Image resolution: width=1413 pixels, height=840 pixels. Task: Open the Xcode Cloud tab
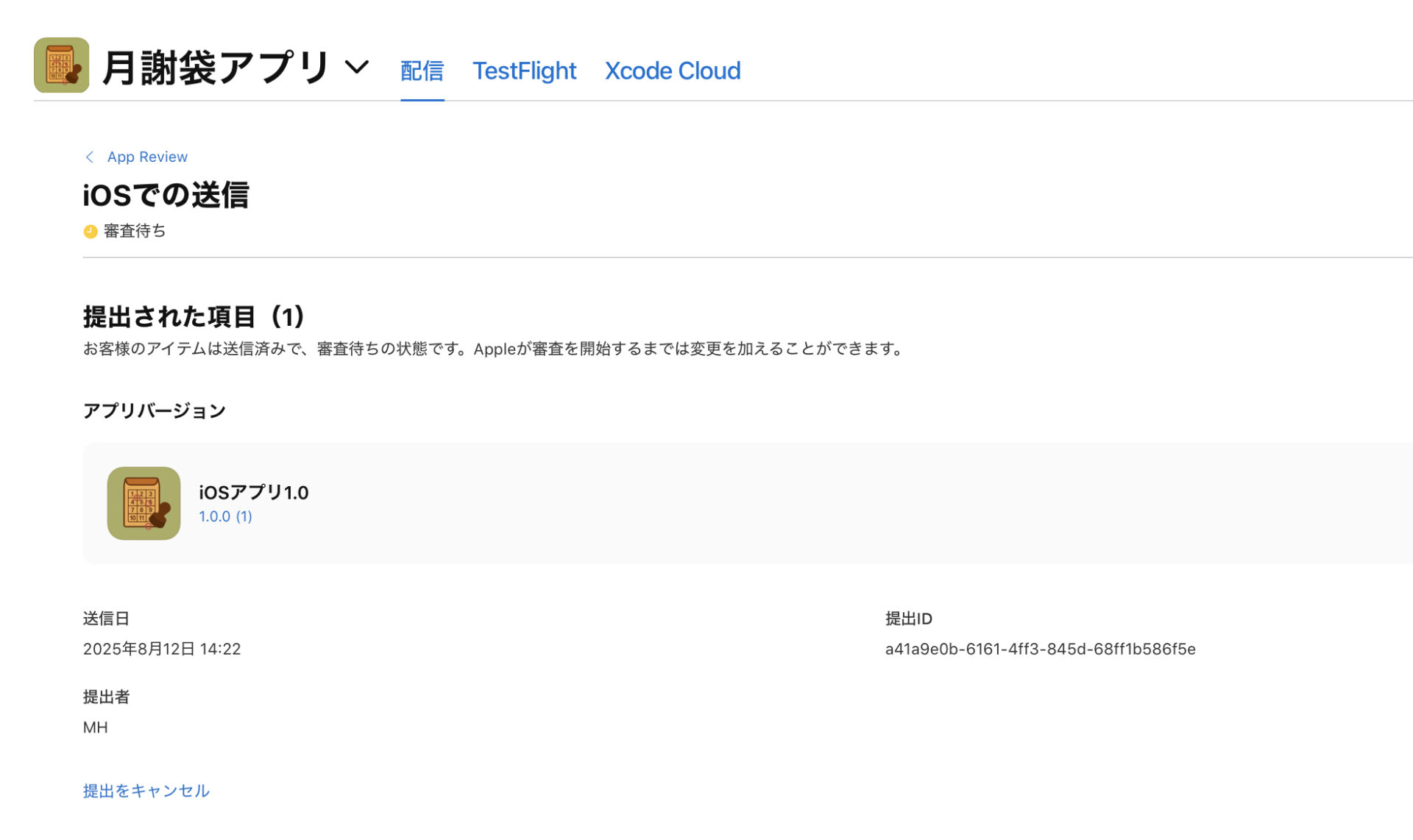(x=673, y=71)
